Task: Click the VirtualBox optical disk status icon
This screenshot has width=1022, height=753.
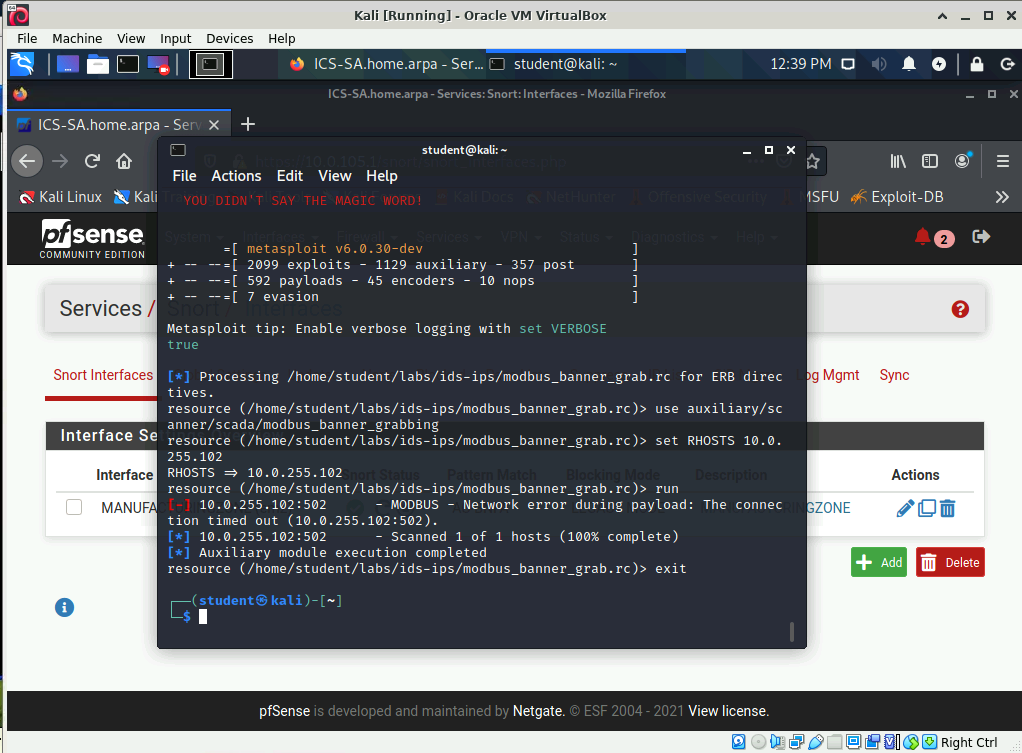Action: [758, 742]
